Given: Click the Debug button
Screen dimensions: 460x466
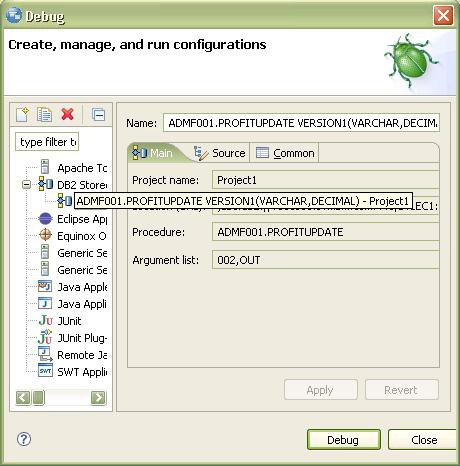Looking at the screenshot, I should (x=344, y=440).
